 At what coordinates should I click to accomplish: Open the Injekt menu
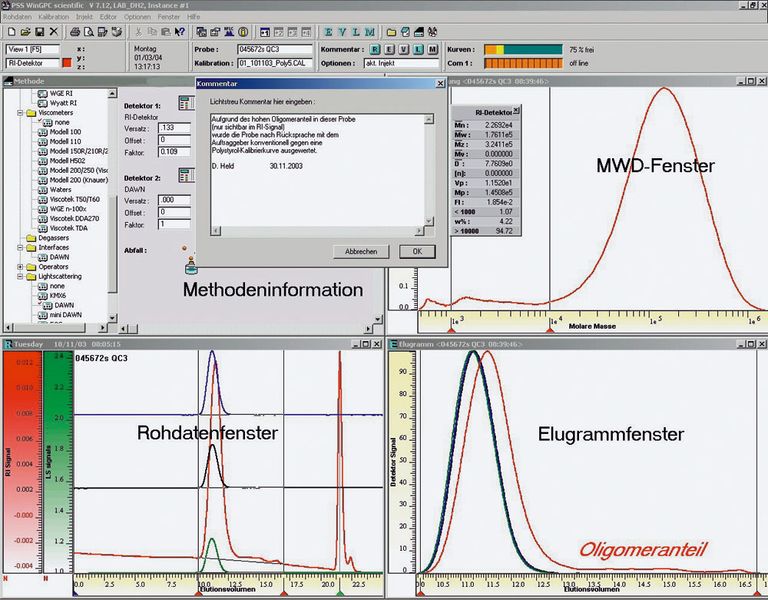pos(84,17)
